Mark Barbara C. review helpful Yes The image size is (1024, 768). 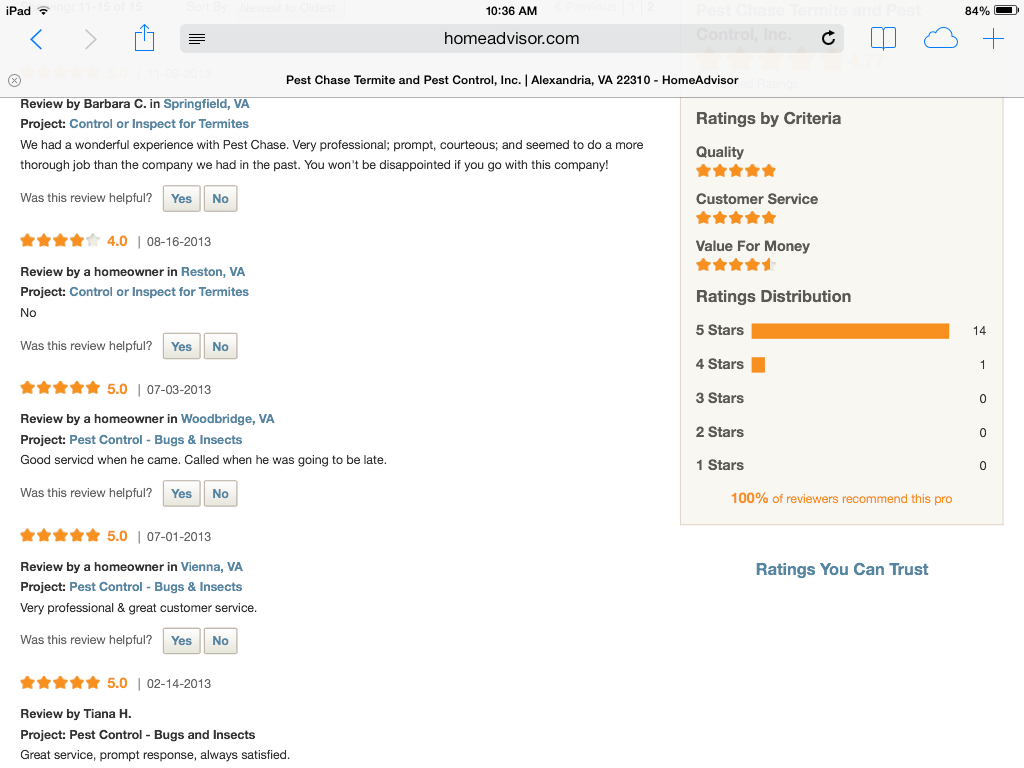[x=181, y=199]
